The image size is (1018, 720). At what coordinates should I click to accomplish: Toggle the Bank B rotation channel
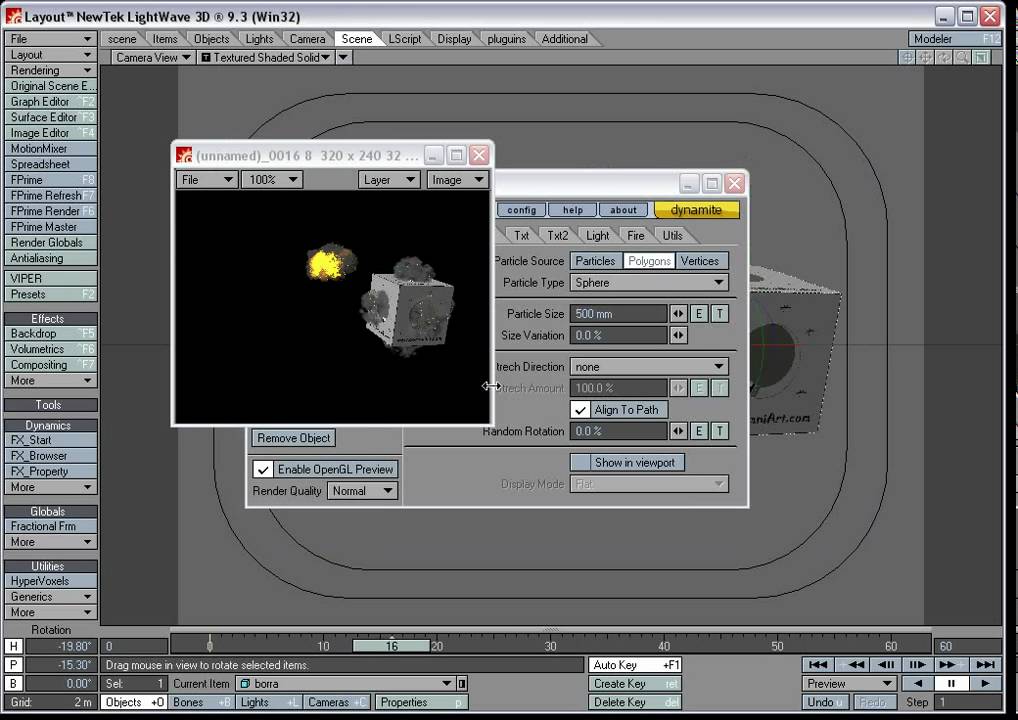coord(14,683)
